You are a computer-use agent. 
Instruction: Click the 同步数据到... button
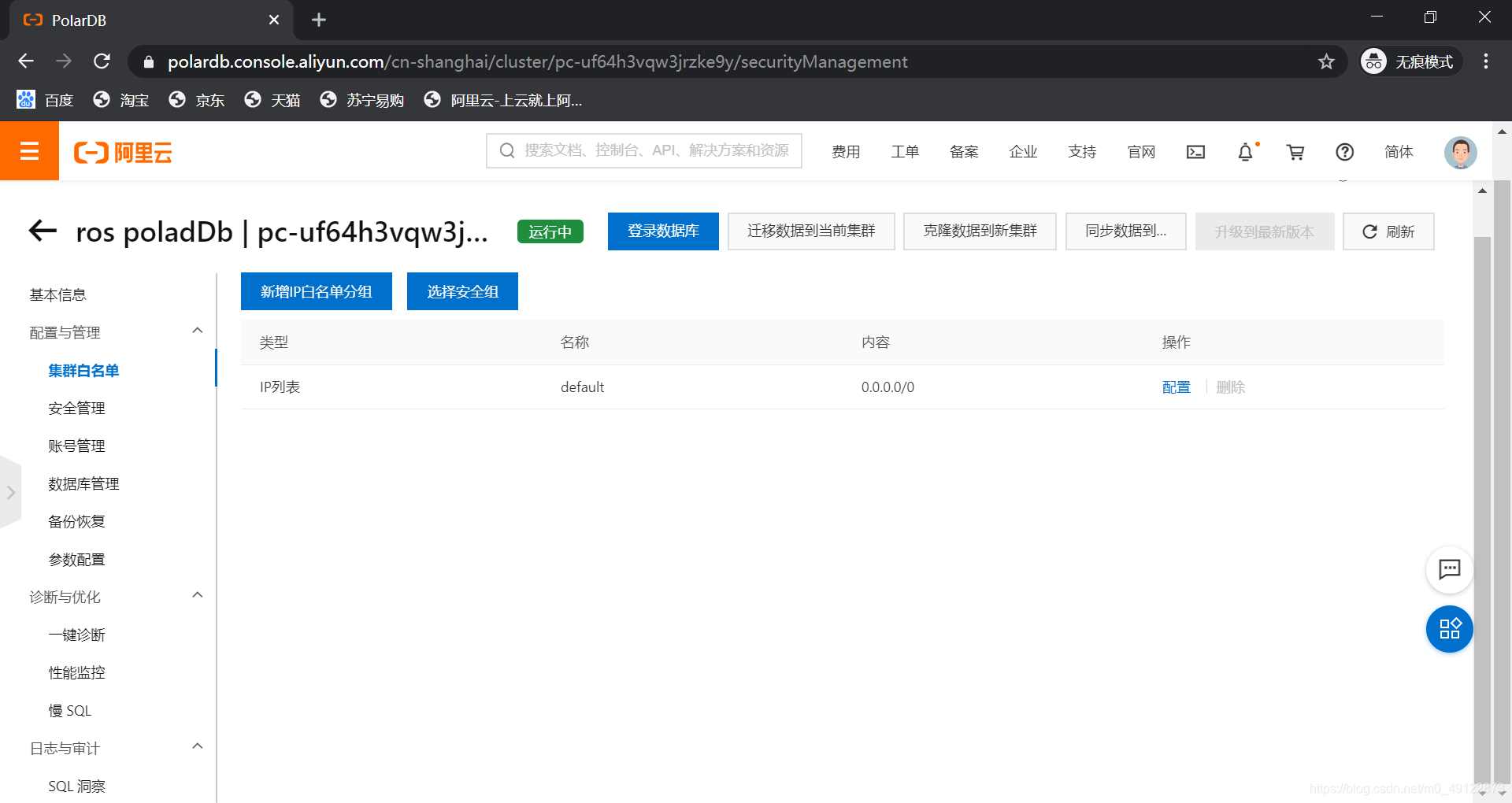pyautogui.click(x=1125, y=231)
